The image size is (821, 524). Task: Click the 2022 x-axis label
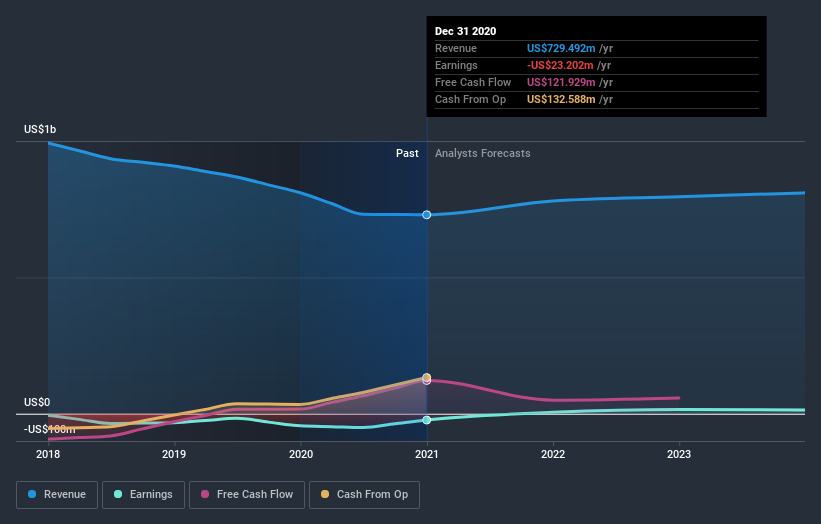point(553,454)
